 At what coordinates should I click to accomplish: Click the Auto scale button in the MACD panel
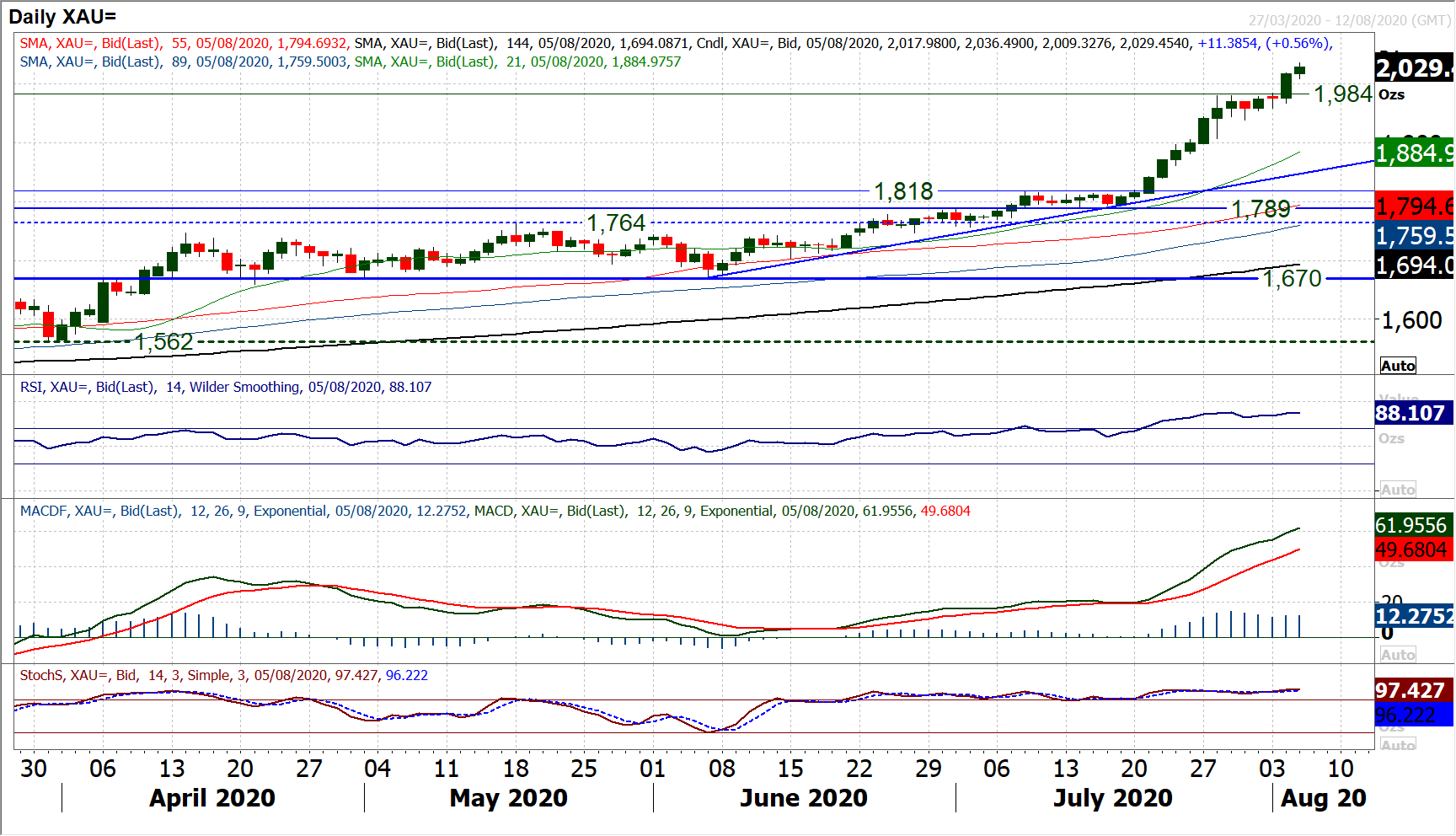(x=1398, y=655)
